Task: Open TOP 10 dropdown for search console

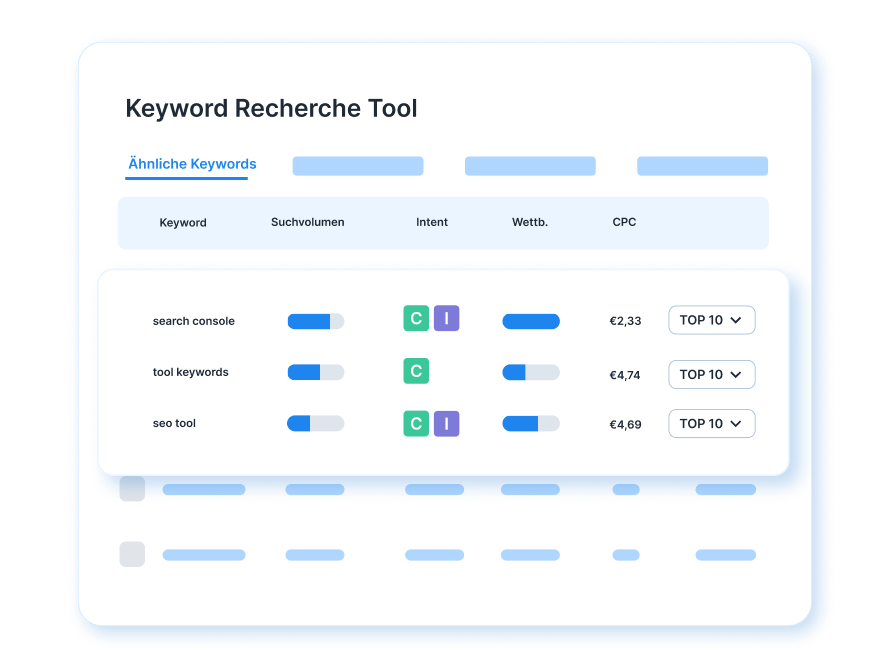Action: point(712,320)
